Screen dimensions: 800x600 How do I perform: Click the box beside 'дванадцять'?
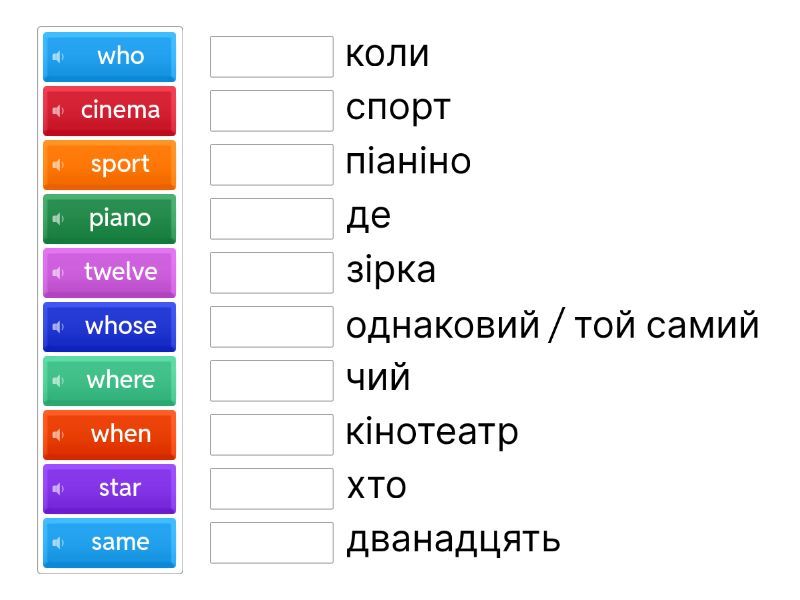click(271, 543)
